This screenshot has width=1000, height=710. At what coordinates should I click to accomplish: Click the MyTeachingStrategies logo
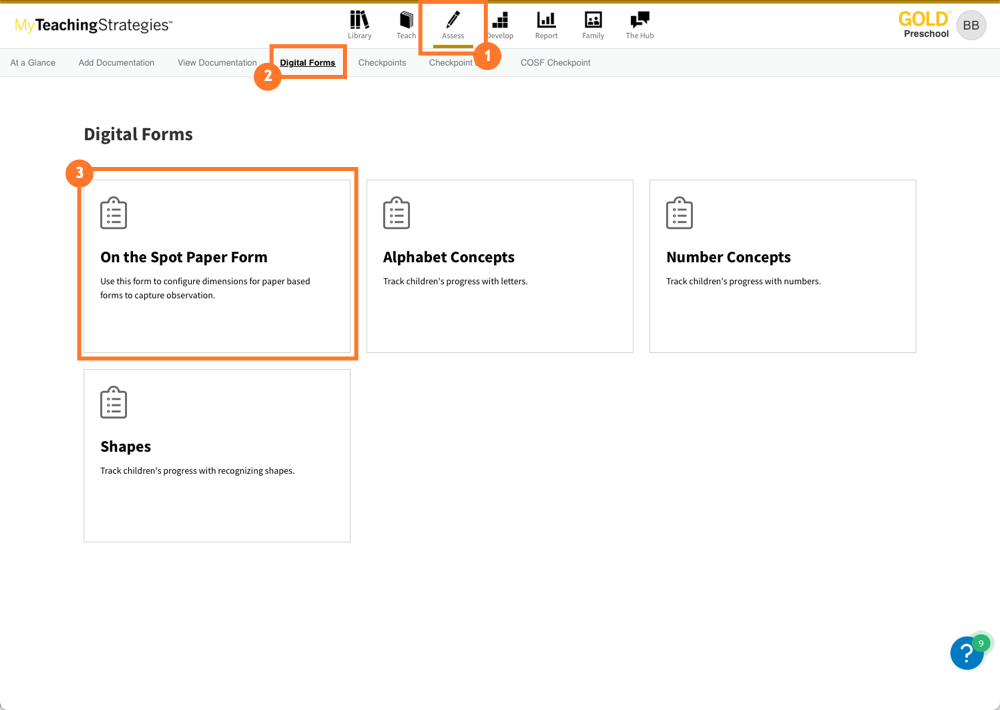93,25
